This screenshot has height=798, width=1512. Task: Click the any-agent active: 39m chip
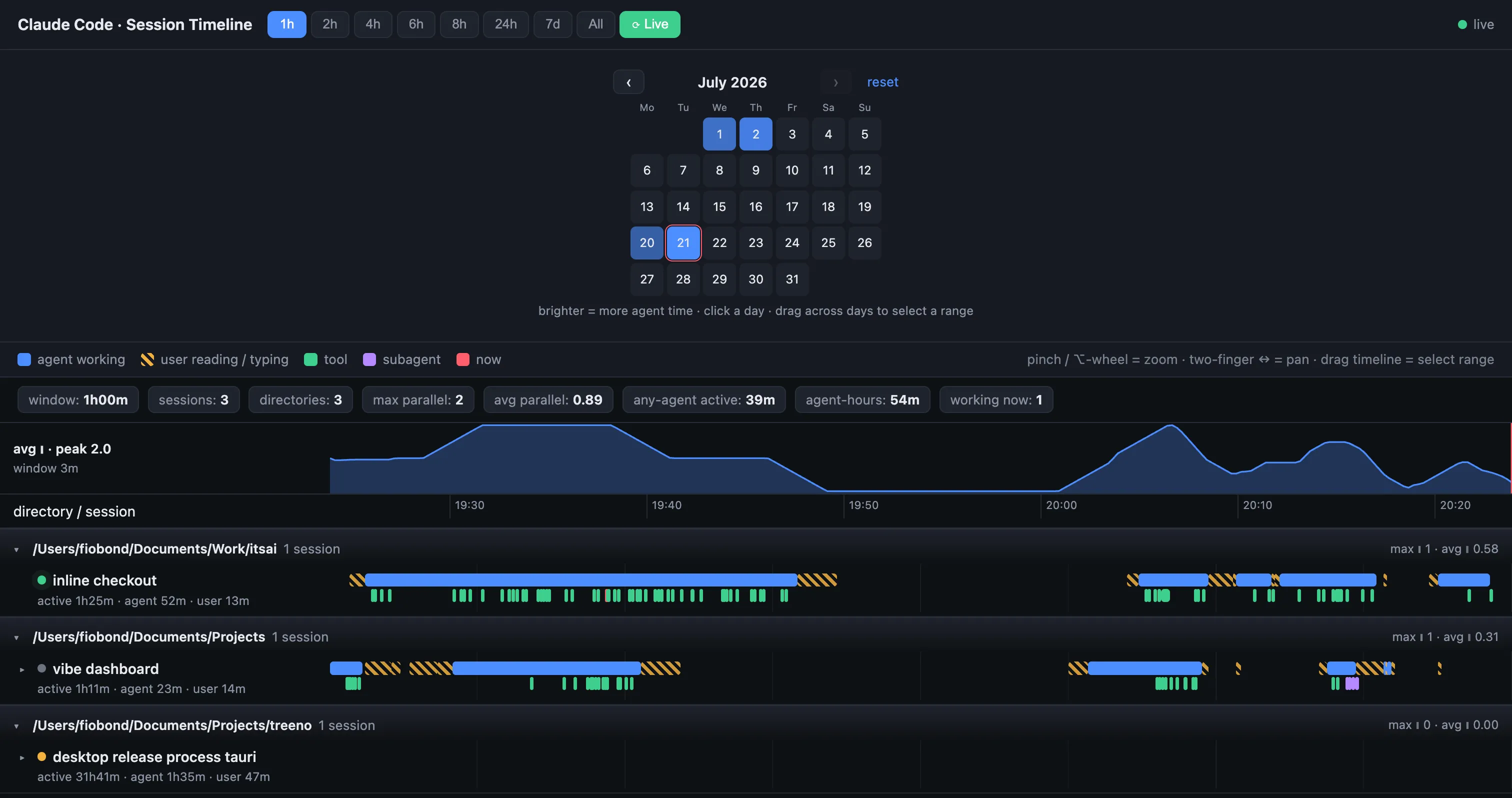point(704,399)
